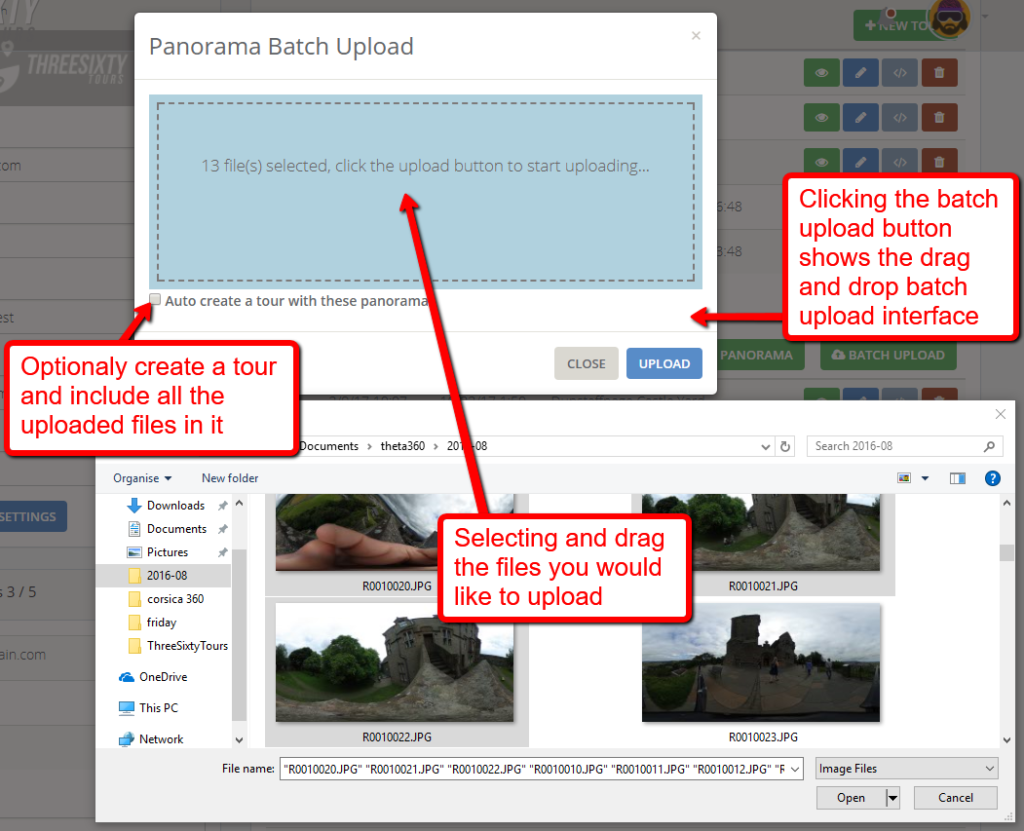Open the Organise dropdown menu
Image resolution: width=1024 pixels, height=831 pixels.
tap(142, 478)
